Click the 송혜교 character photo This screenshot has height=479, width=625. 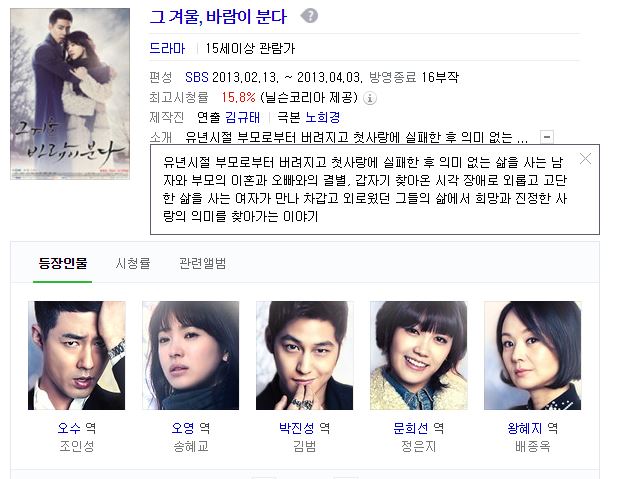tap(191, 355)
